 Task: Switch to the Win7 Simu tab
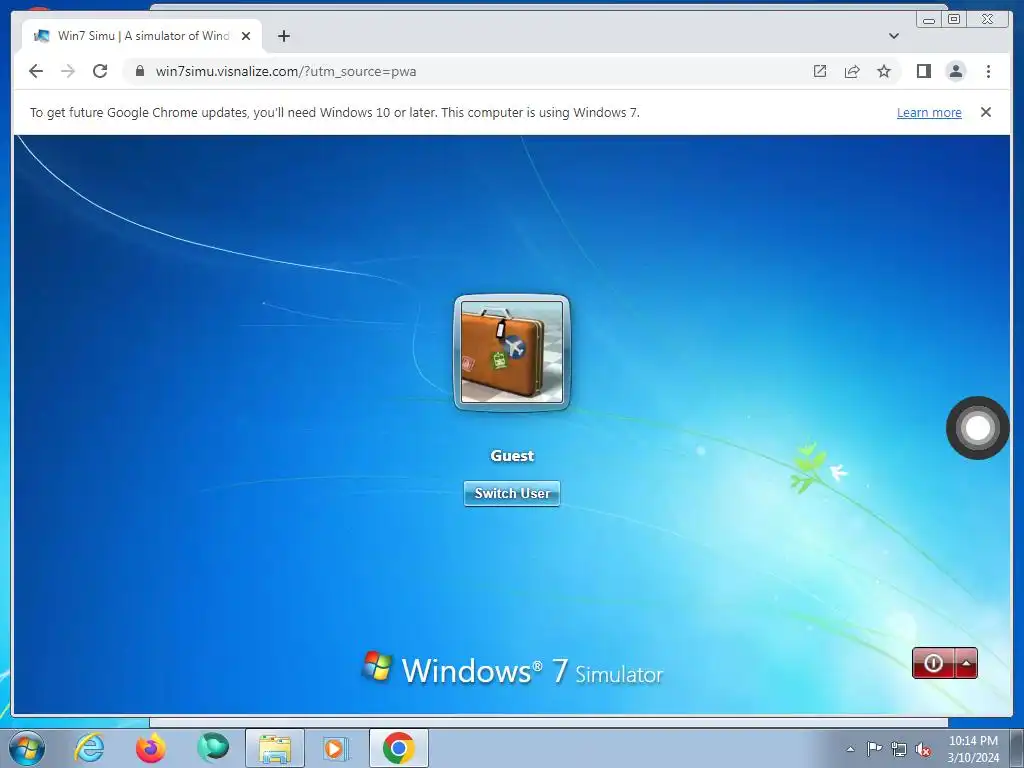142,36
